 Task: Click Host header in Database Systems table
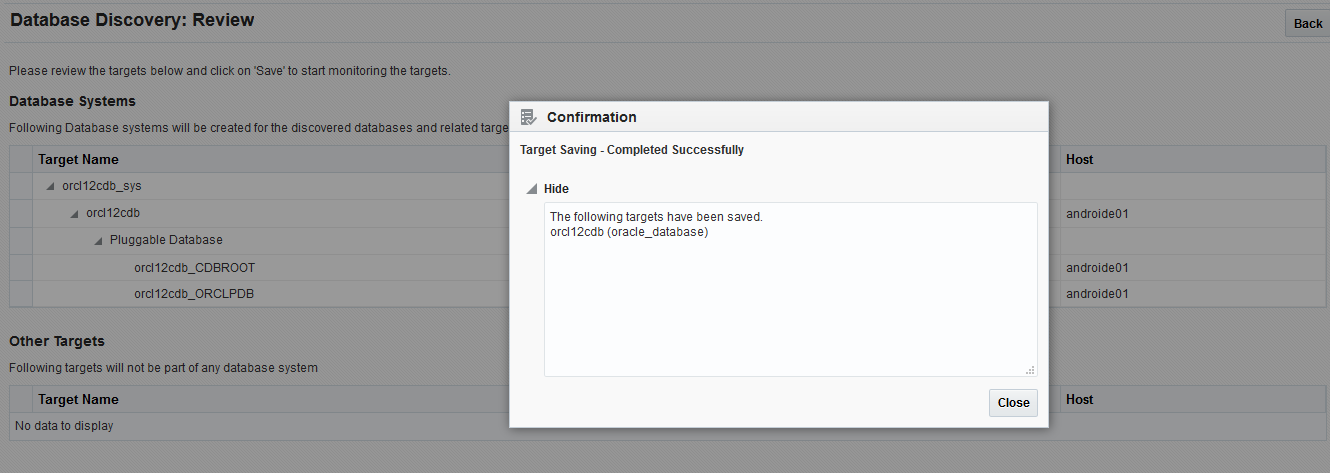pyautogui.click(x=1079, y=159)
